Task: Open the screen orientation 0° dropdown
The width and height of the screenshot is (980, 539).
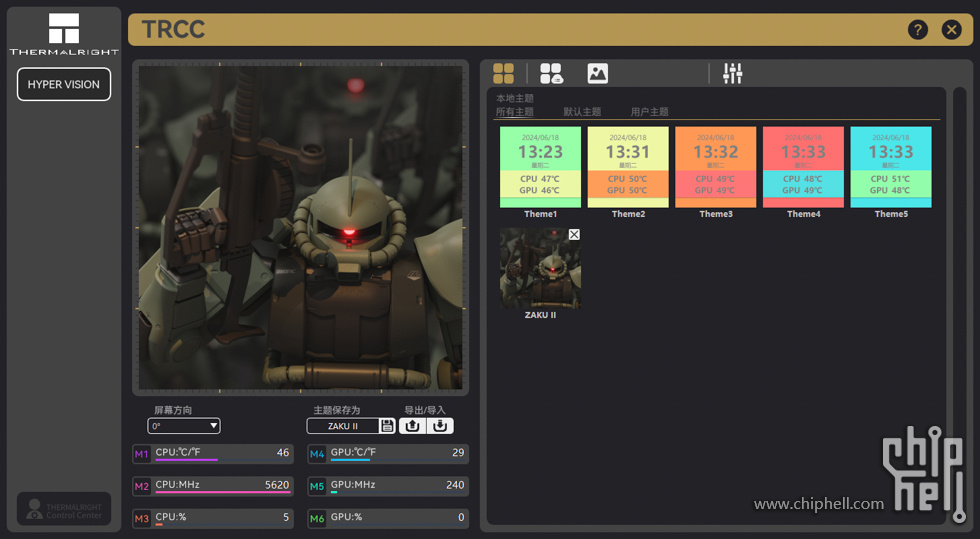Action: click(184, 426)
